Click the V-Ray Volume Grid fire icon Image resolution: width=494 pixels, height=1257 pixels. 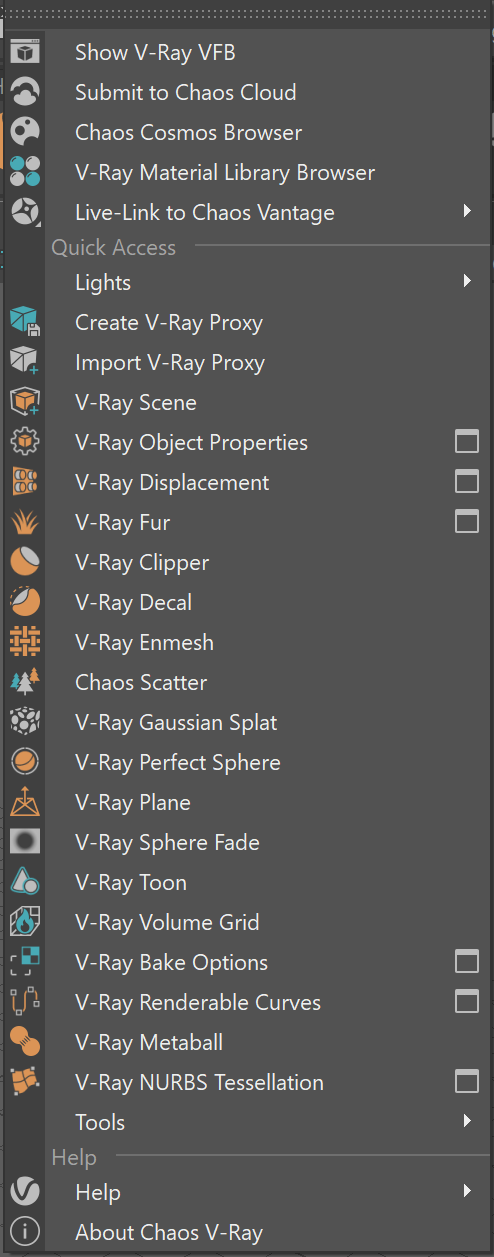pyautogui.click(x=25, y=922)
